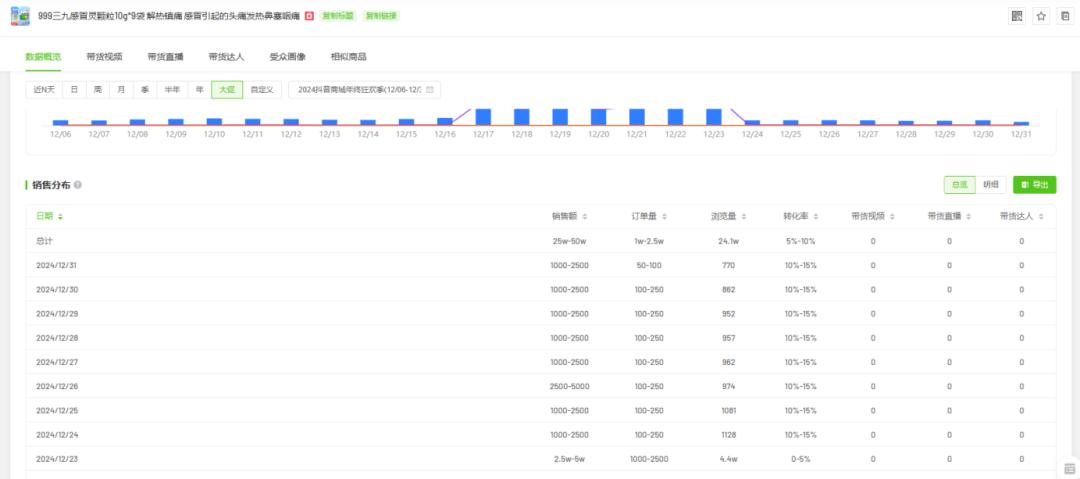Image resolution: width=1080 pixels, height=479 pixels.
Task: Sort by 销售额 column sort arrows
Action: tap(585, 216)
